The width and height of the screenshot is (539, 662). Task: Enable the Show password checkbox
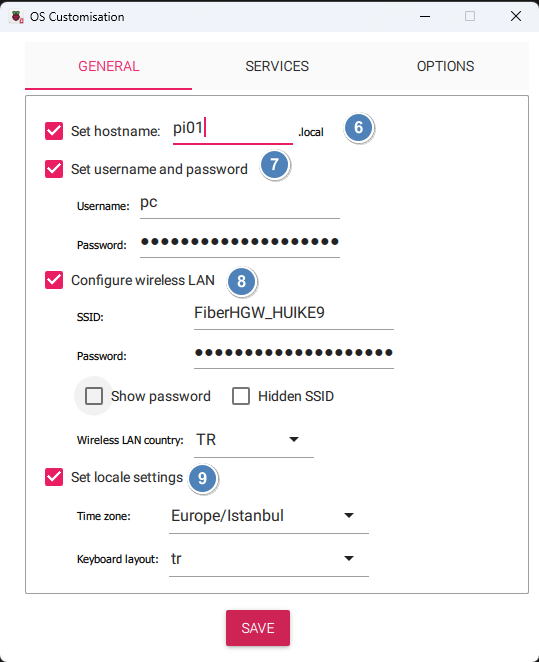(x=94, y=396)
